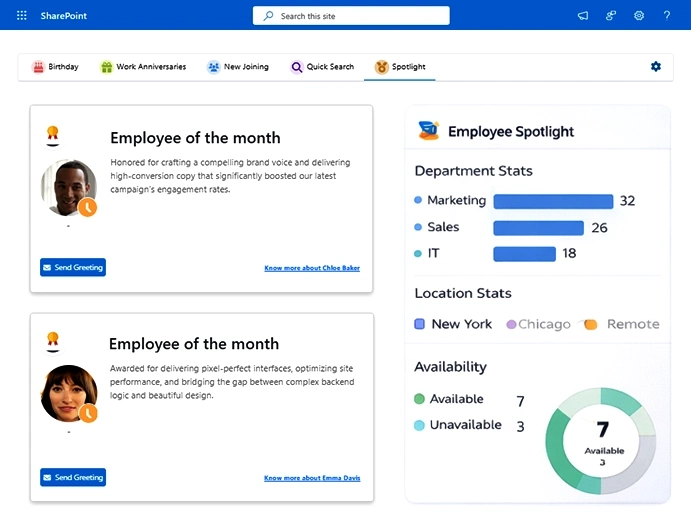The width and height of the screenshot is (691, 525).
Task: Click the SharePoint title in header
Action: tap(63, 16)
